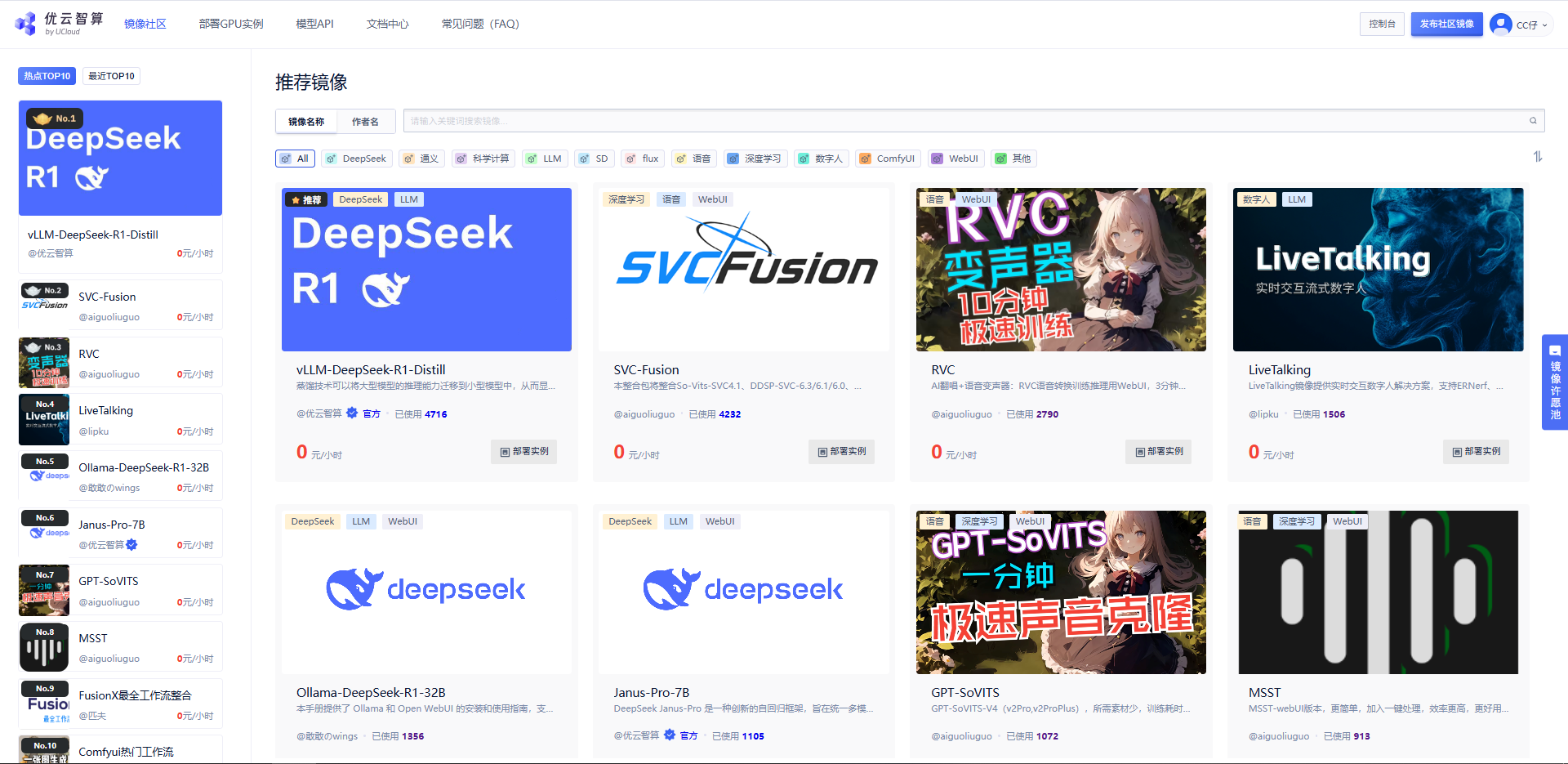Click 部署实例 on vLLM-DeepSeek-R1-Distill card
The image size is (1568, 764).
pyautogui.click(x=523, y=451)
